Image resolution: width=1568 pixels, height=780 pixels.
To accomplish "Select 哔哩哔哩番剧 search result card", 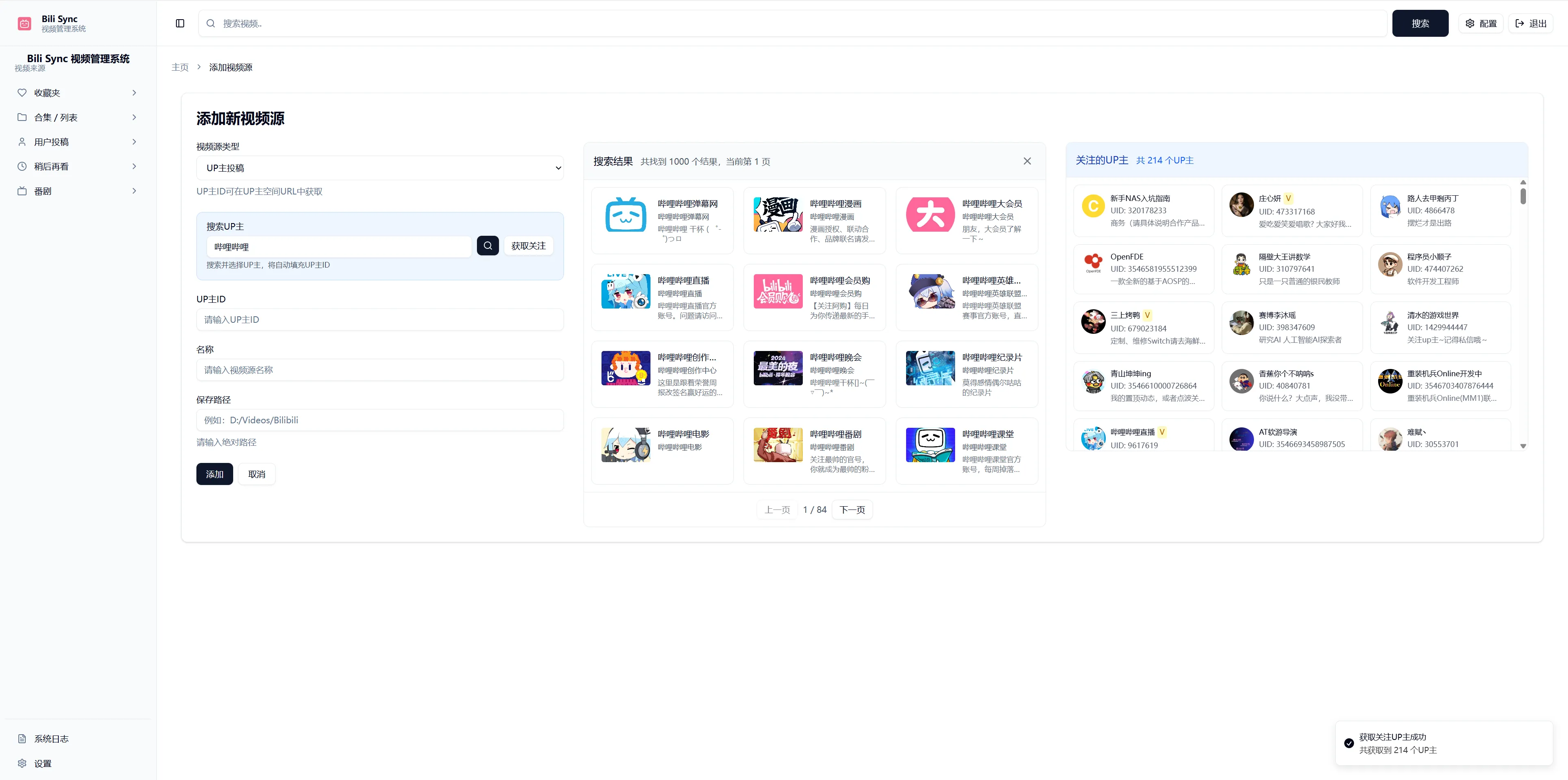I will [815, 451].
